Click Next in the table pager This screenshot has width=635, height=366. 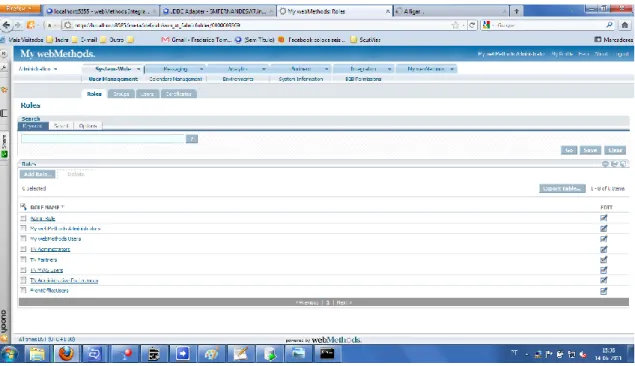tap(344, 302)
